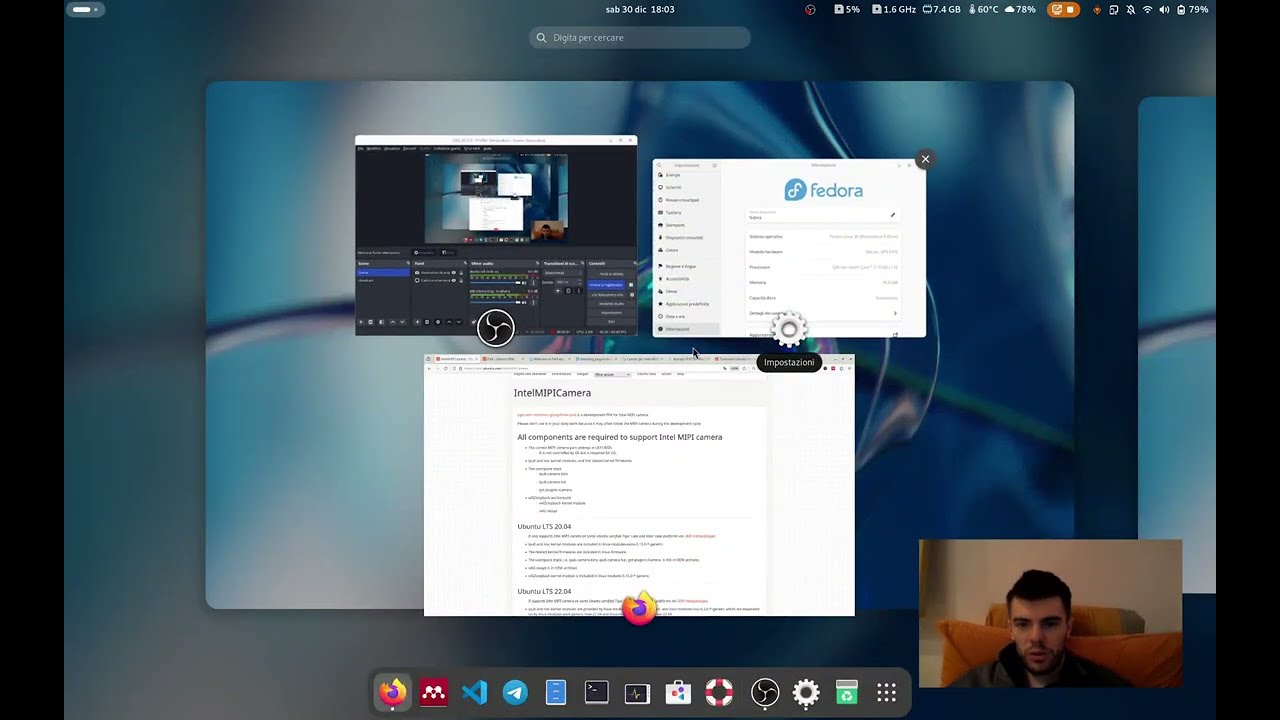This screenshot has width=1280, height=720.
Task: Click the 1.6 GHz frequency indicator
Action: (x=894, y=10)
